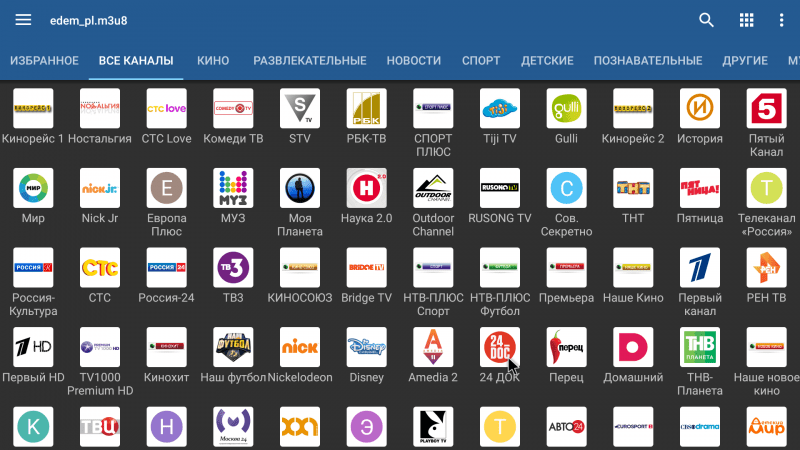This screenshot has width=800, height=450.
Task: Open the НТВ-ПЛЮС Спорт channel
Action: (433, 267)
